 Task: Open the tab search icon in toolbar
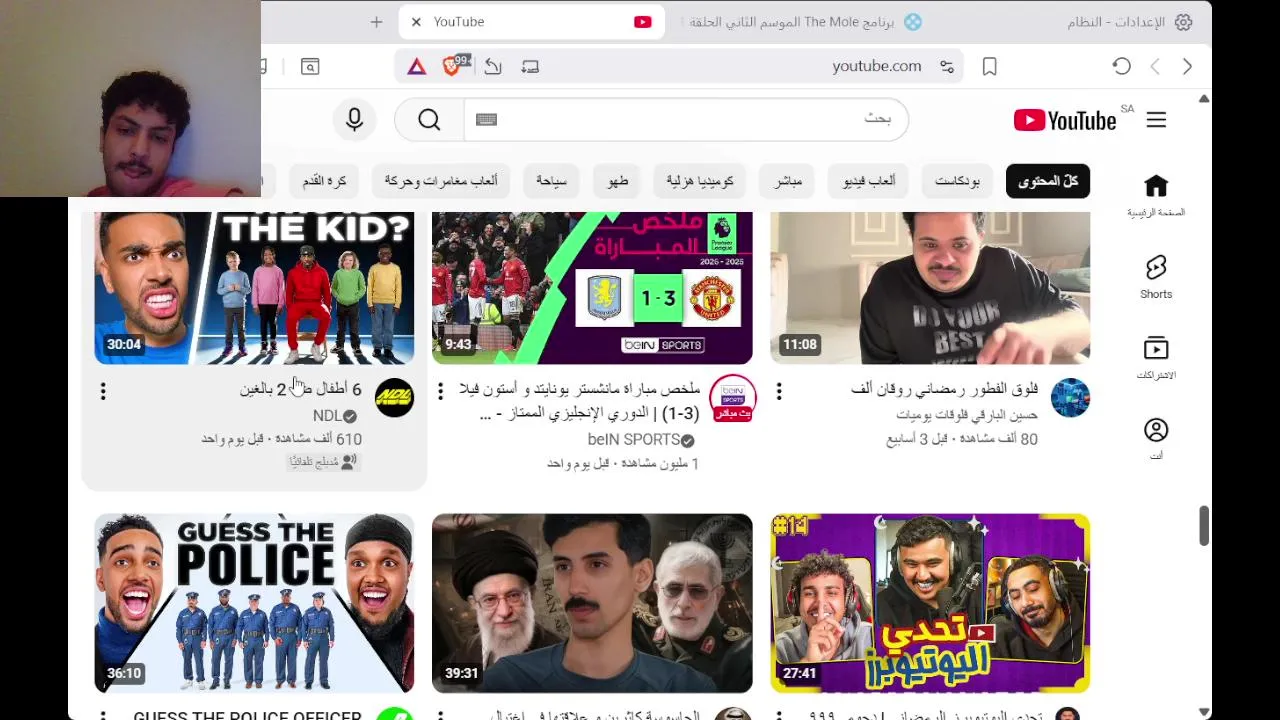tap(310, 66)
